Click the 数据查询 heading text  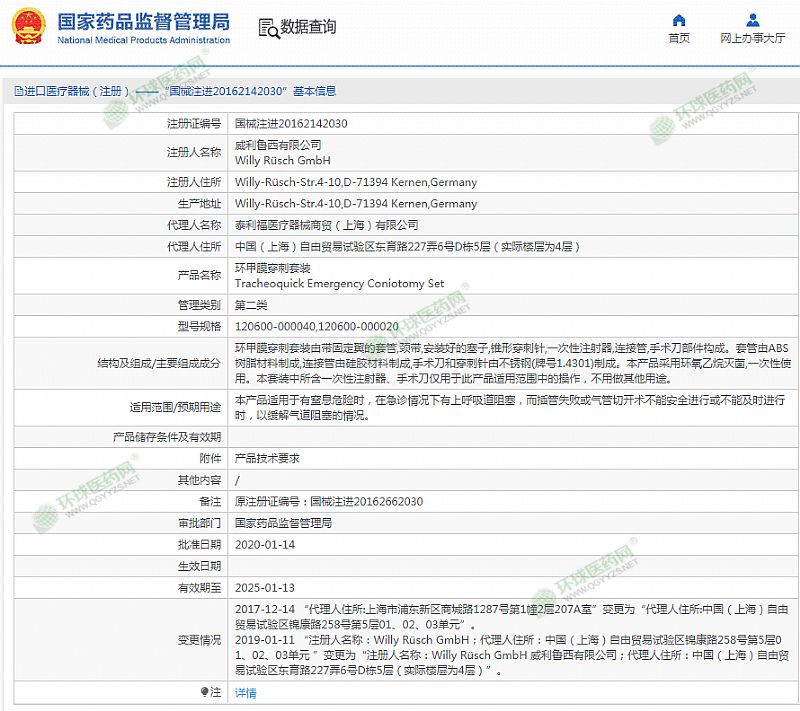(x=308, y=27)
